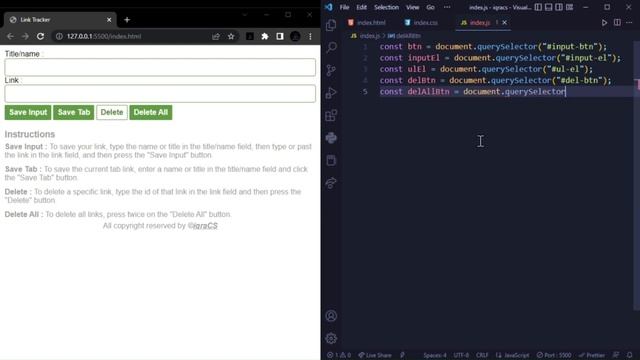This screenshot has height=360, width=640.
Task: Bookmark this page with the star
Action: click(x=231, y=36)
